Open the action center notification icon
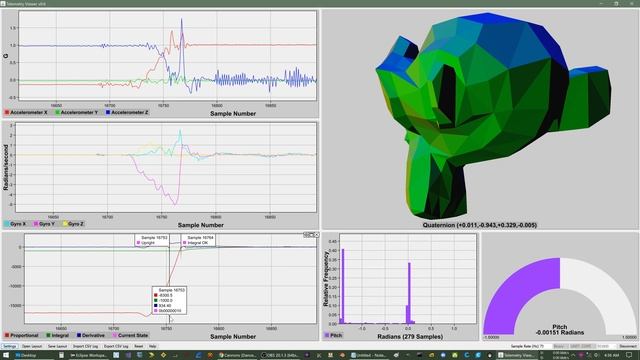The height and width of the screenshot is (360, 640). (629, 355)
